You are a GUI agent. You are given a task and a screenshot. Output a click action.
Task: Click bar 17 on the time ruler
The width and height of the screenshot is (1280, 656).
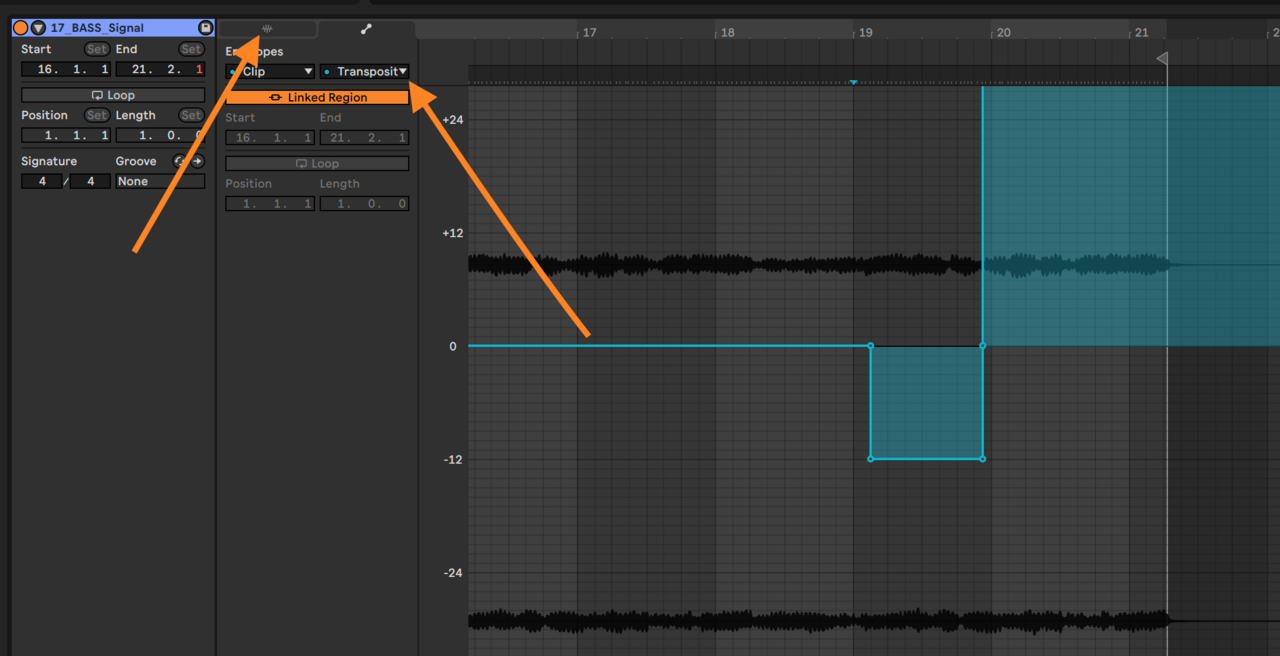[589, 32]
